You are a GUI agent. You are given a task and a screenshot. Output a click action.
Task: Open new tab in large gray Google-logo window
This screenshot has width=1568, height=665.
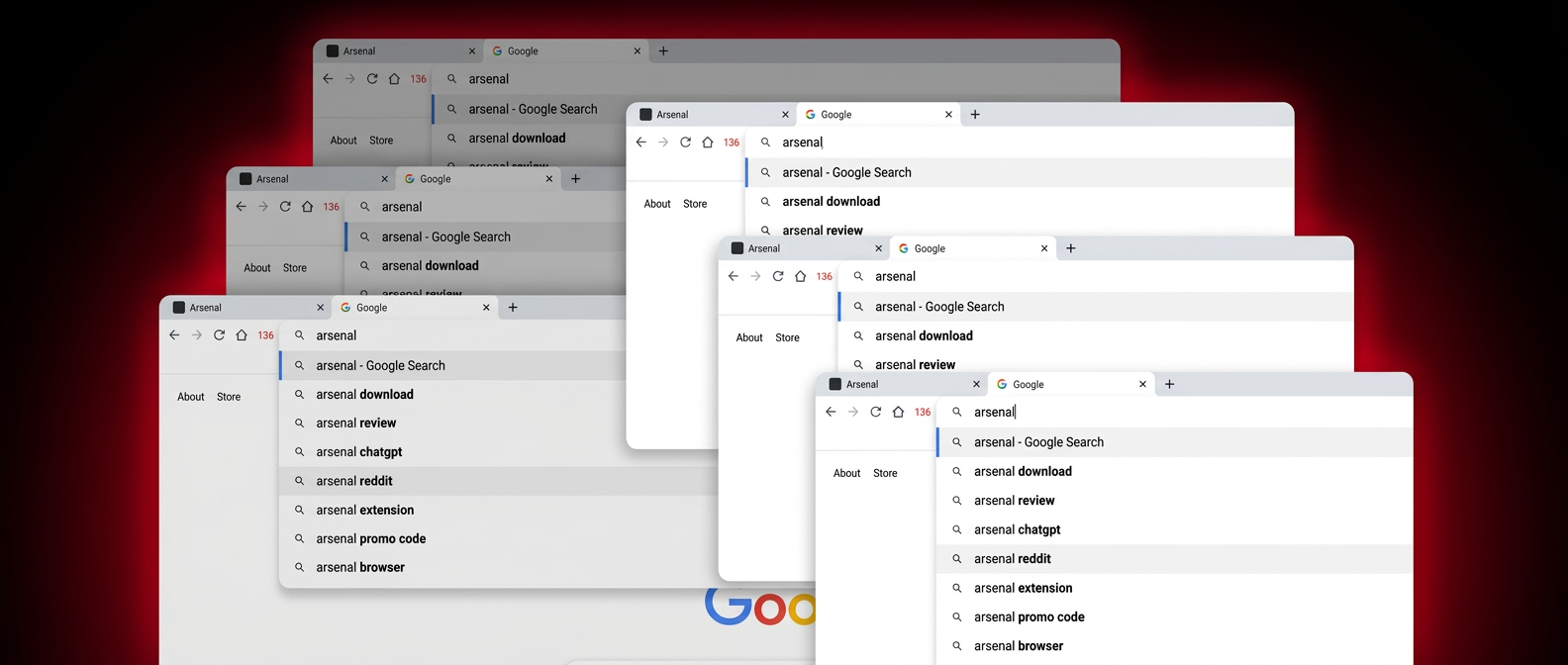click(513, 308)
